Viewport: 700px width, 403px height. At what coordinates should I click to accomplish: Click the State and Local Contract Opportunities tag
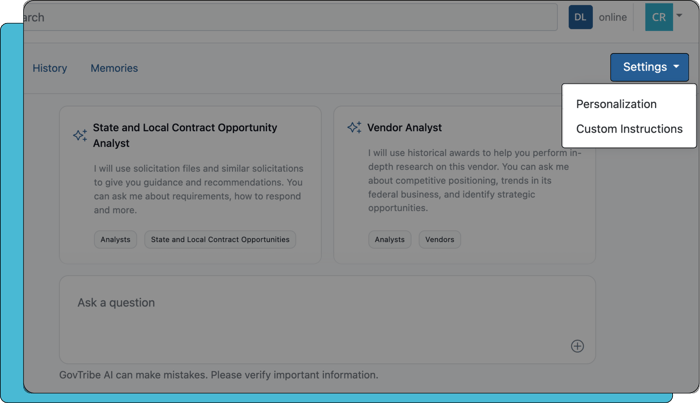point(220,240)
